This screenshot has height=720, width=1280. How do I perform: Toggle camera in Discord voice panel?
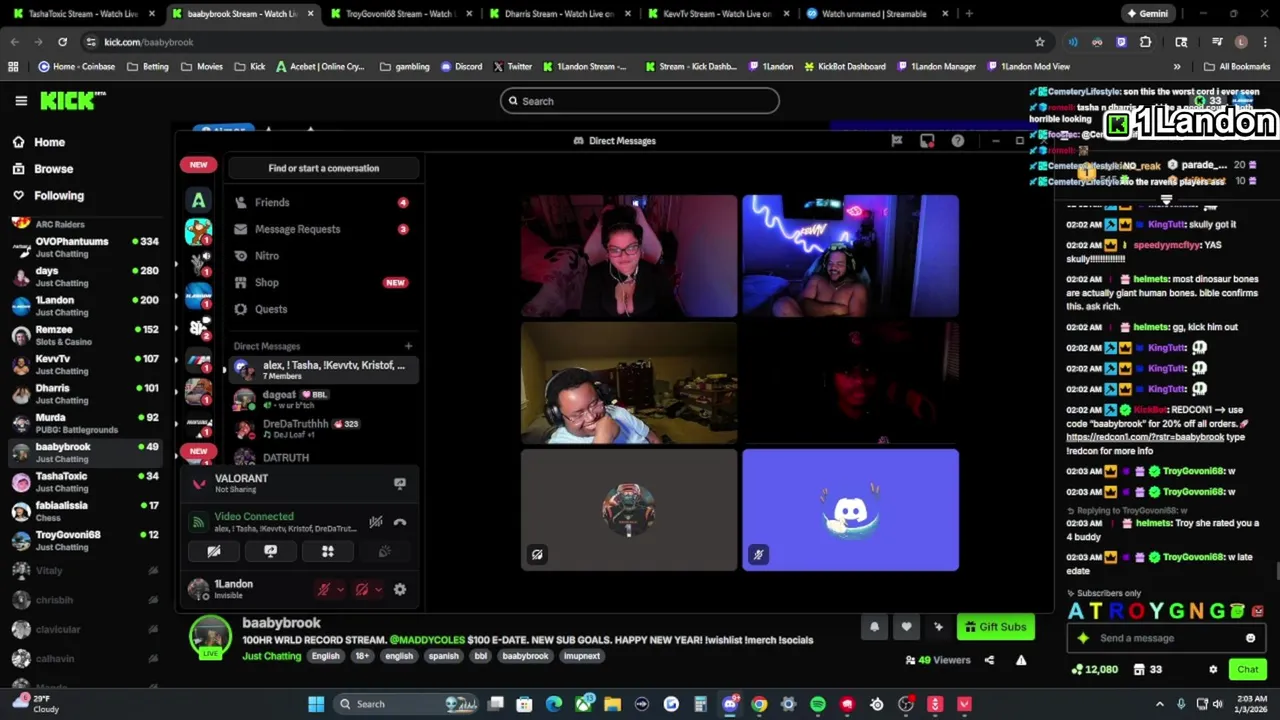(213, 551)
